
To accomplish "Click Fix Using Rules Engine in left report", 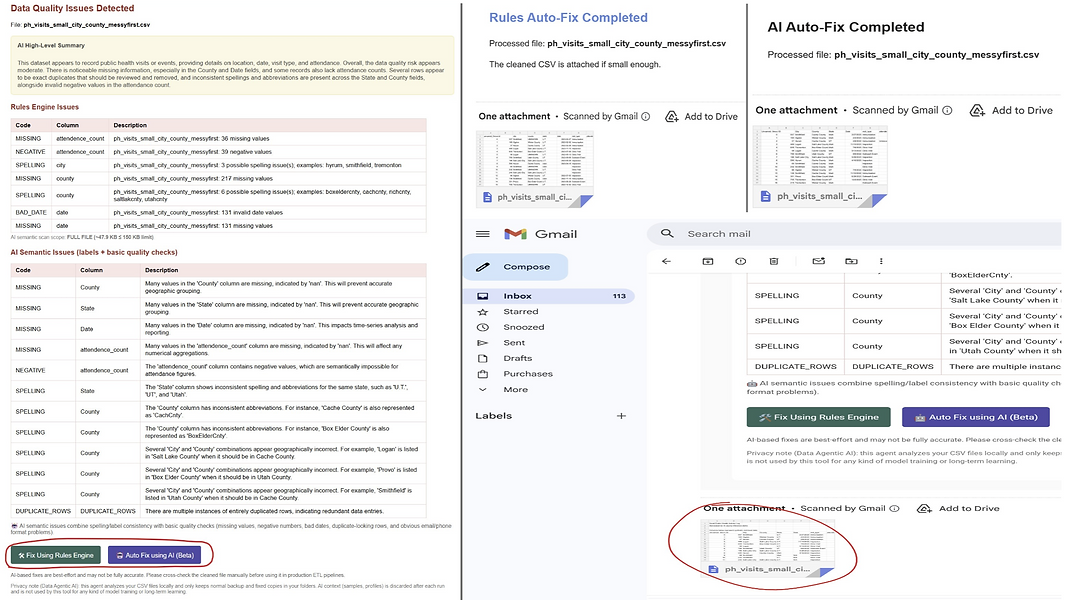I will (56, 555).
